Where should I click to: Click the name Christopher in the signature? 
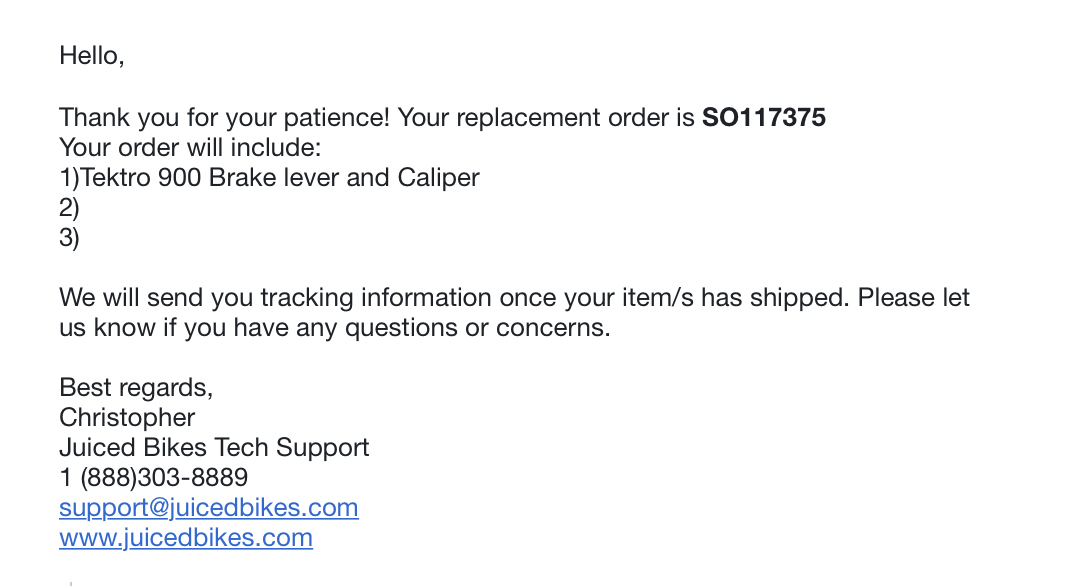[x=127, y=418]
